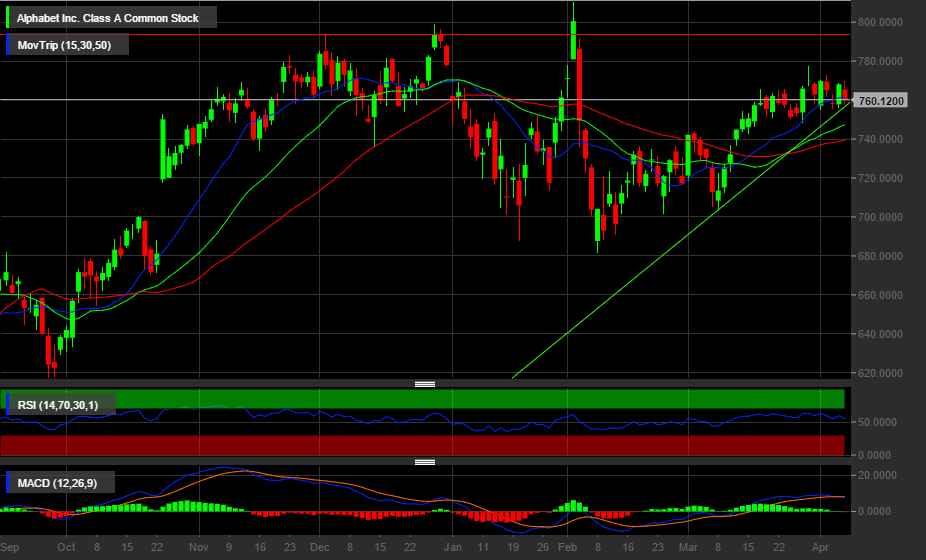
Task: Click the 660.0000 price axis label
Action: pos(880,295)
